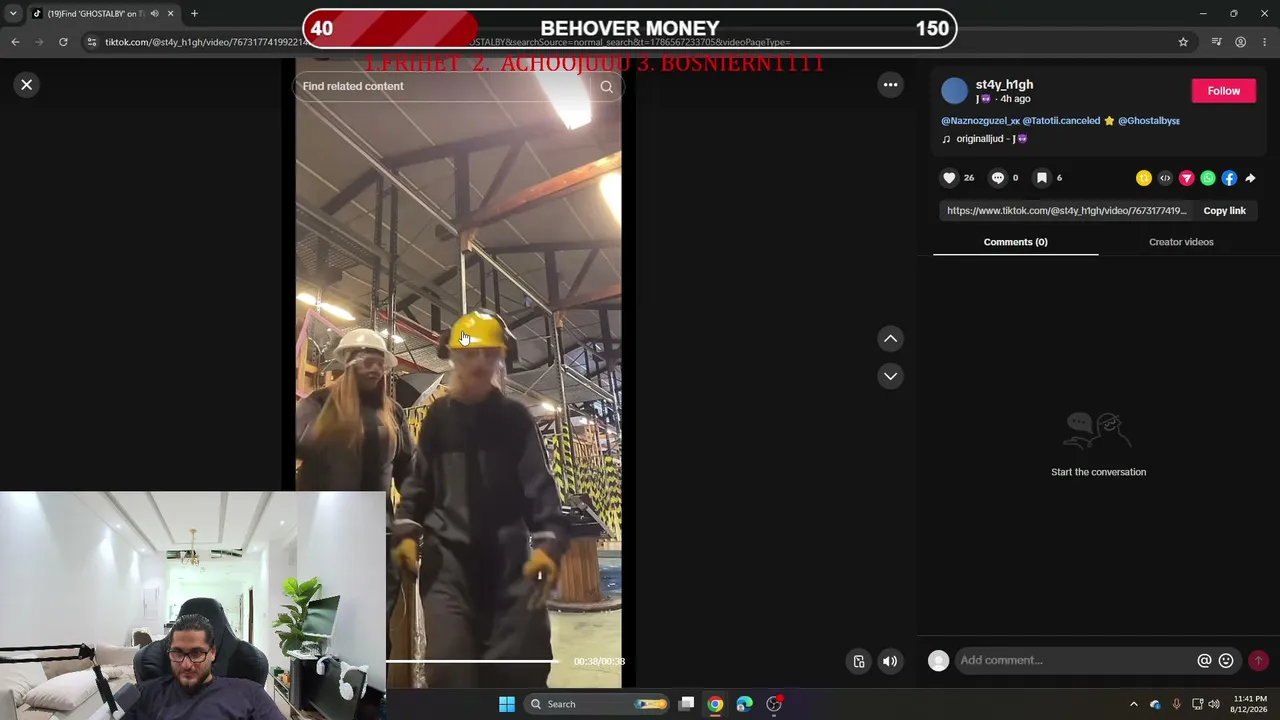Screen dimensions: 1280x720
Task: Follow the st4y_h1gh account
Action: pyautogui.click(x=1223, y=91)
